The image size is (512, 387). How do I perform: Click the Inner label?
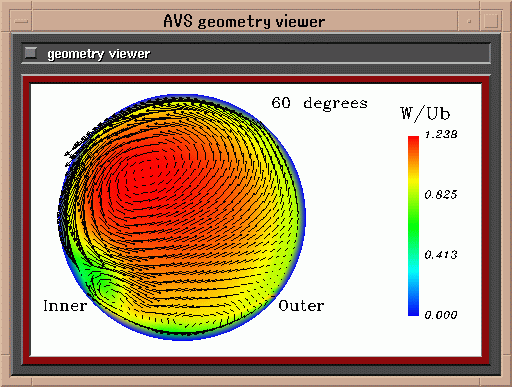[x=65, y=306]
